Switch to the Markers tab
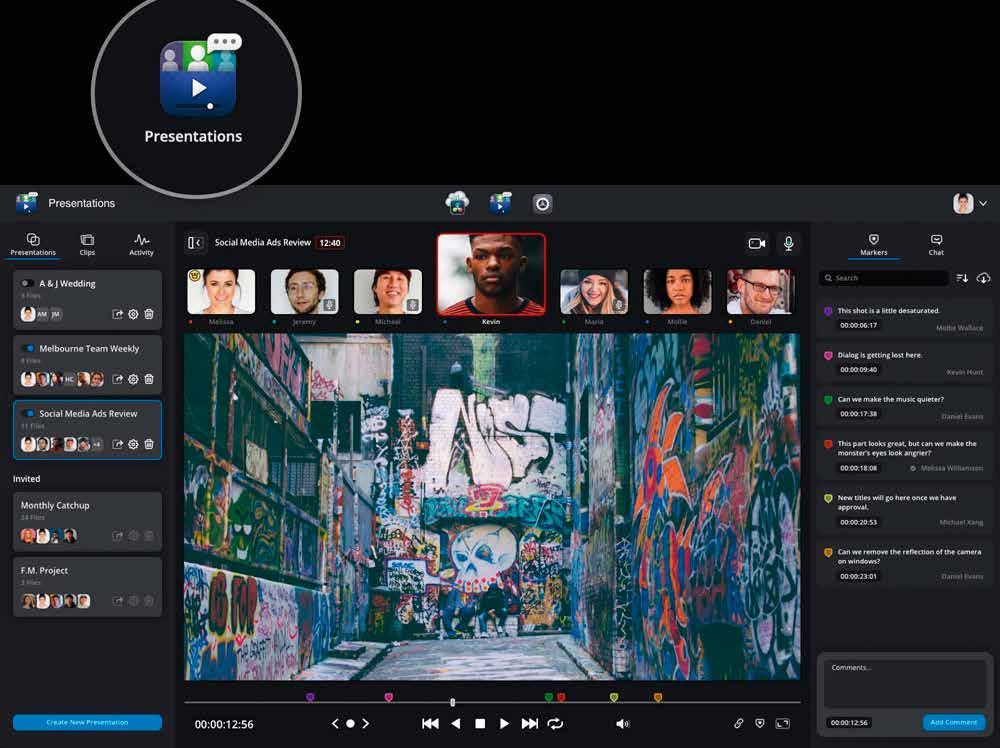The image size is (1000, 748). coord(873,245)
